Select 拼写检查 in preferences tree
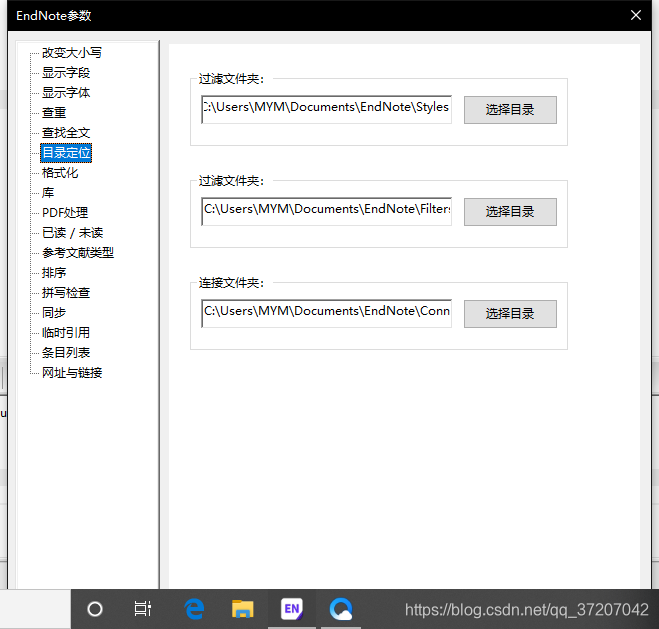The height and width of the screenshot is (629, 659). pyautogui.click(x=66, y=292)
